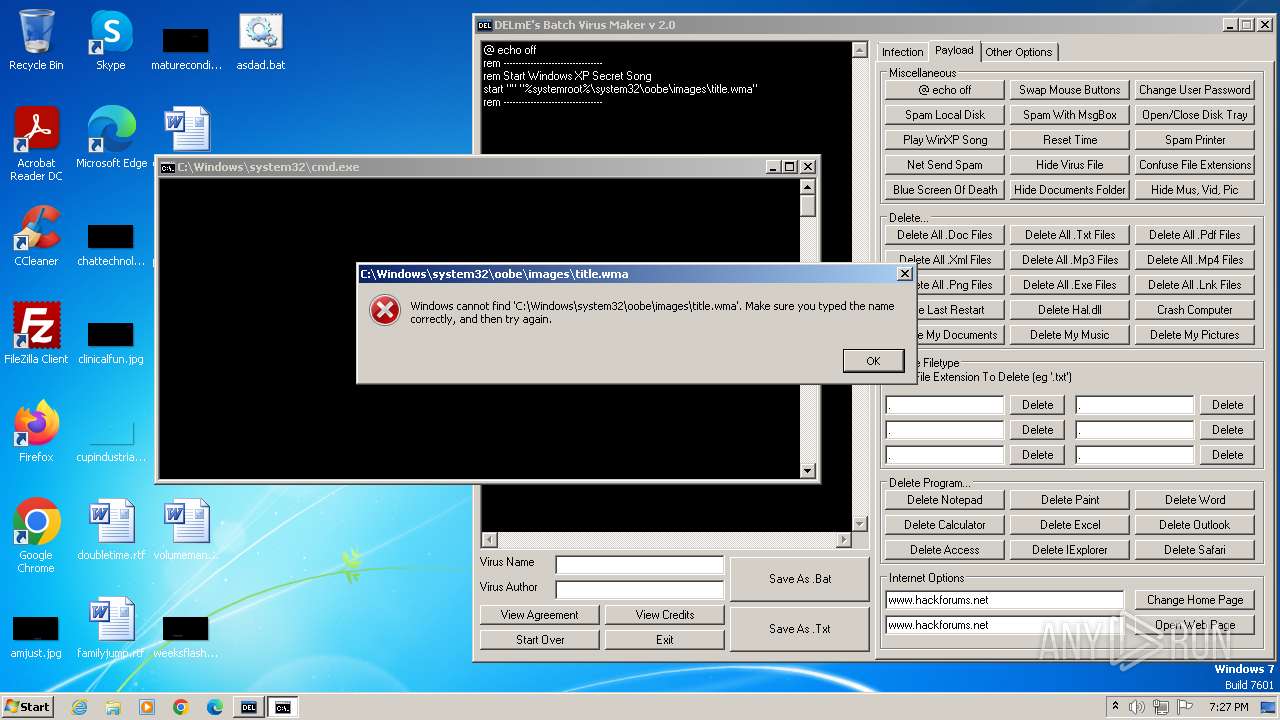Select the cupindustria file icon
The height and width of the screenshot is (720, 1280).
(x=111, y=439)
